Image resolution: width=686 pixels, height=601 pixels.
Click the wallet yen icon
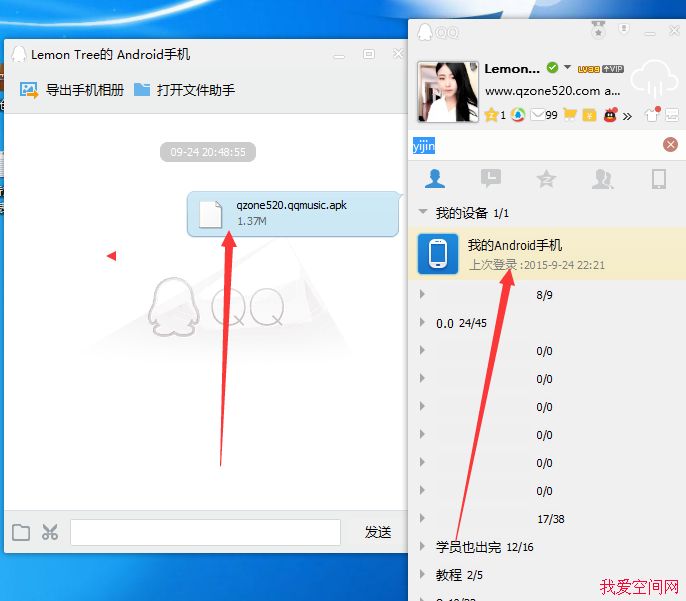[590, 115]
